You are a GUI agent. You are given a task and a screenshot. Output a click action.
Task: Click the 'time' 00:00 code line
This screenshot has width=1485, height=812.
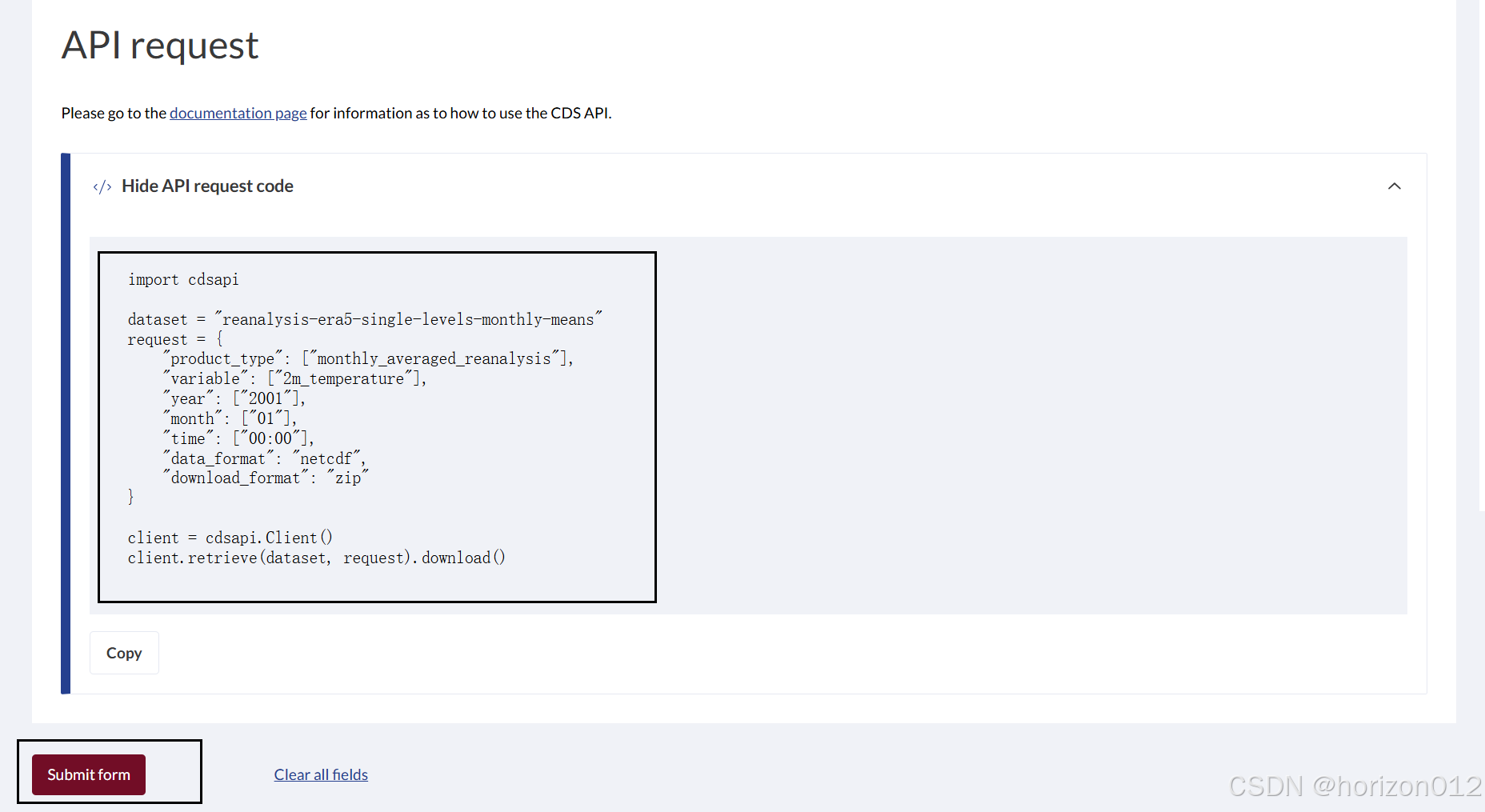[x=238, y=438]
